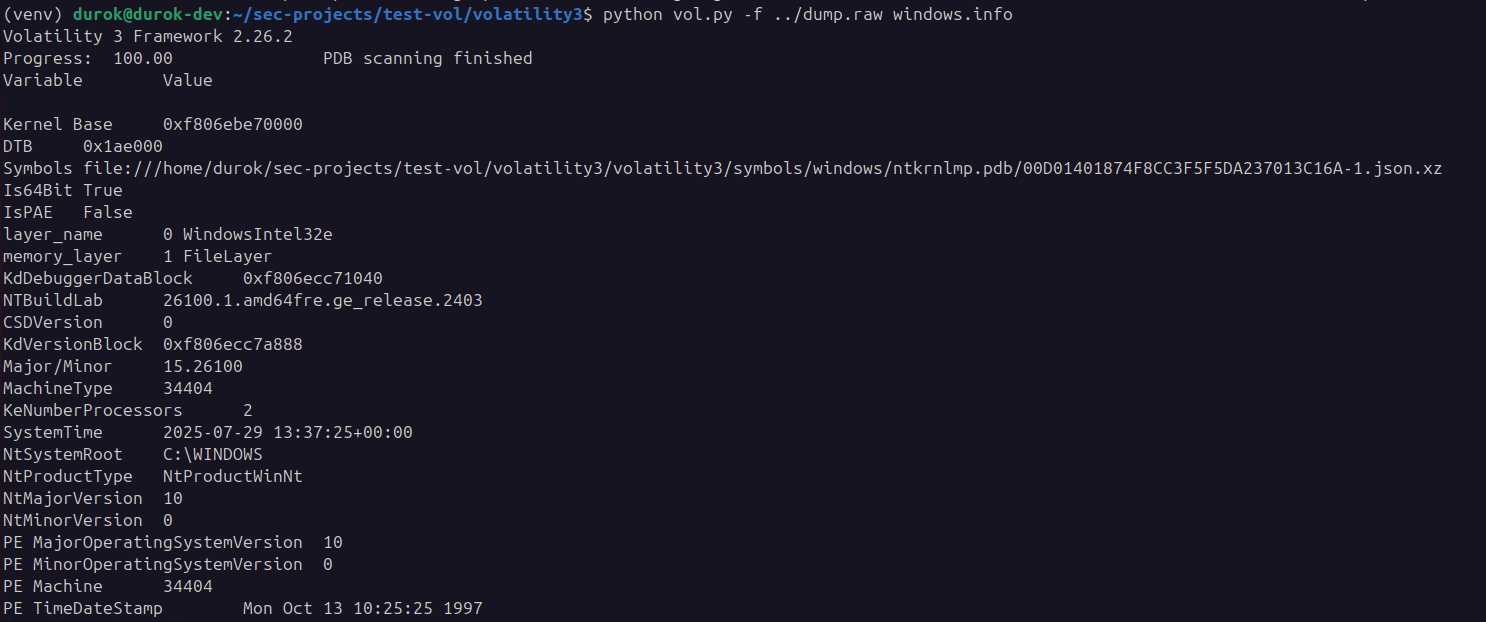Viewport: 1486px width, 622px height.
Task: Click the PE TimeDateStamp date value
Action: coord(363,608)
